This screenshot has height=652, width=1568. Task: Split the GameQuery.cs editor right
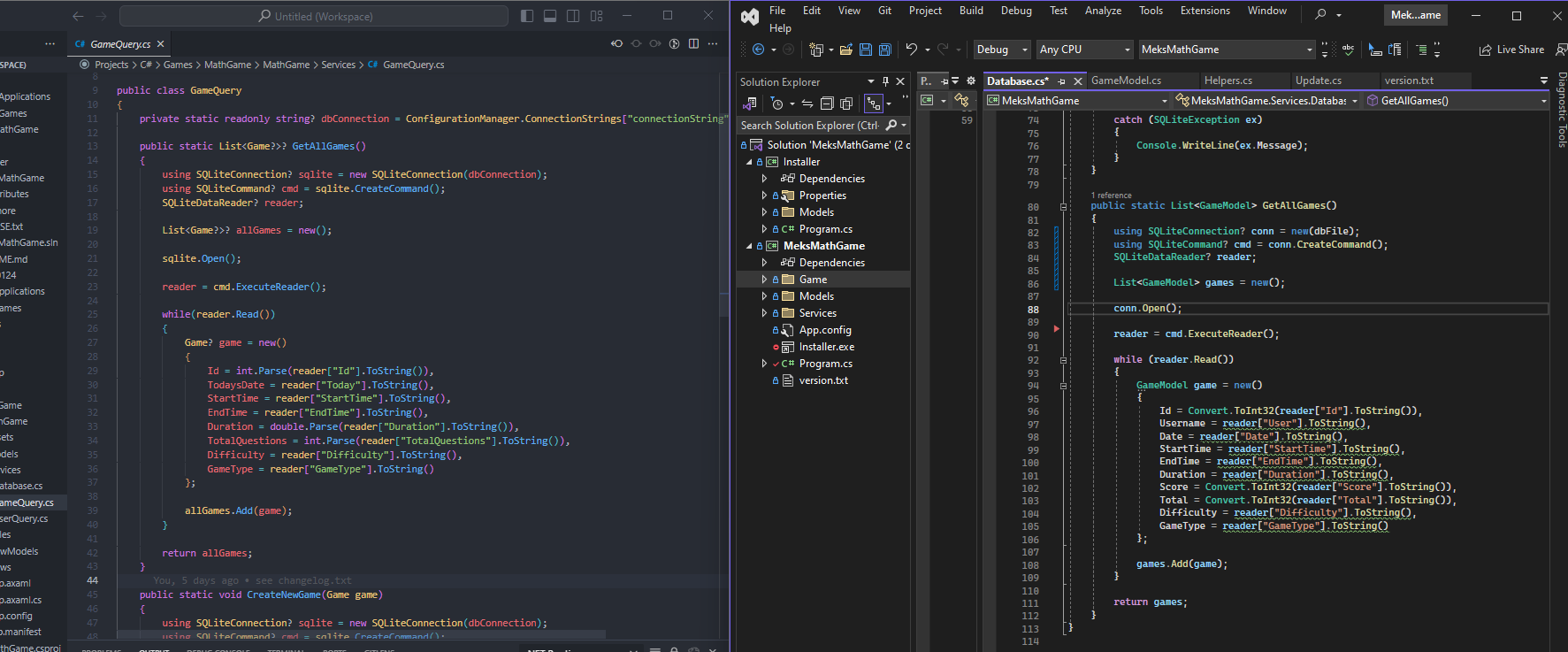point(693,43)
